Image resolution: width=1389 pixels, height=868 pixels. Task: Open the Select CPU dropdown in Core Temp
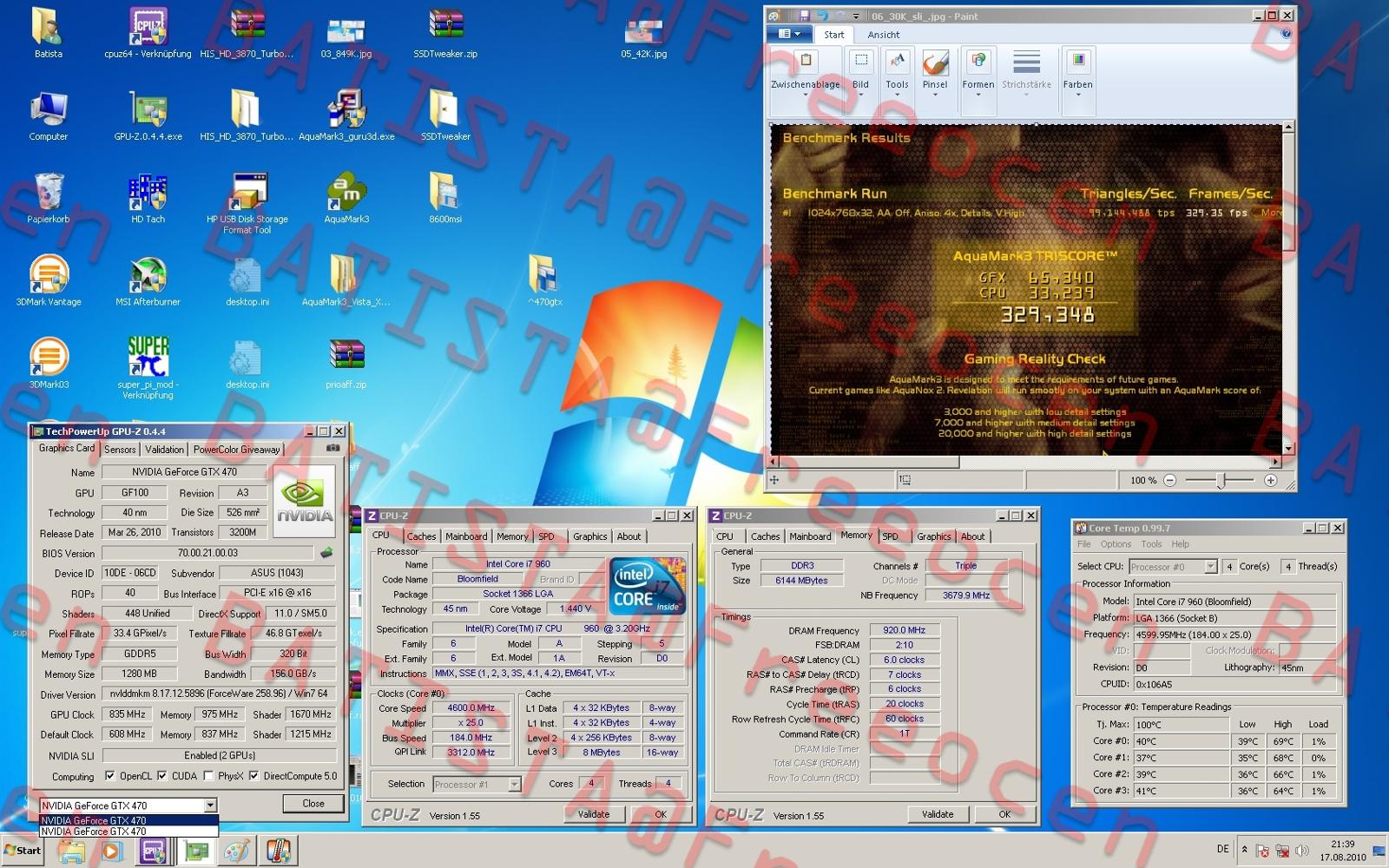pos(1175,567)
